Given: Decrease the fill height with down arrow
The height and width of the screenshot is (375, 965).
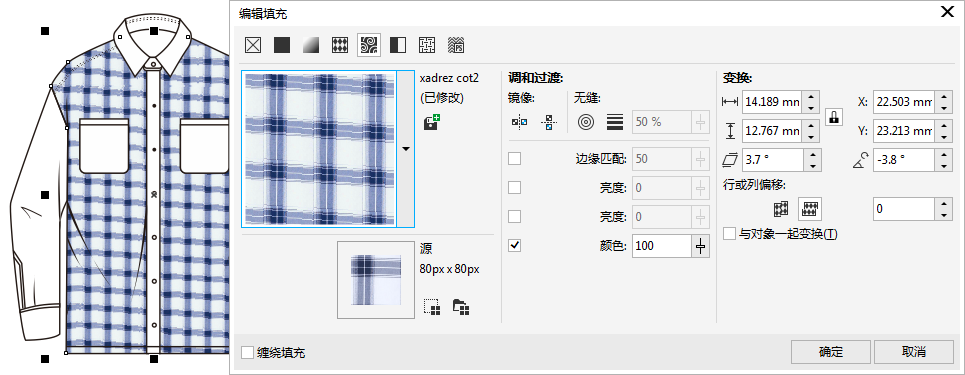Looking at the screenshot, I should (812, 137).
